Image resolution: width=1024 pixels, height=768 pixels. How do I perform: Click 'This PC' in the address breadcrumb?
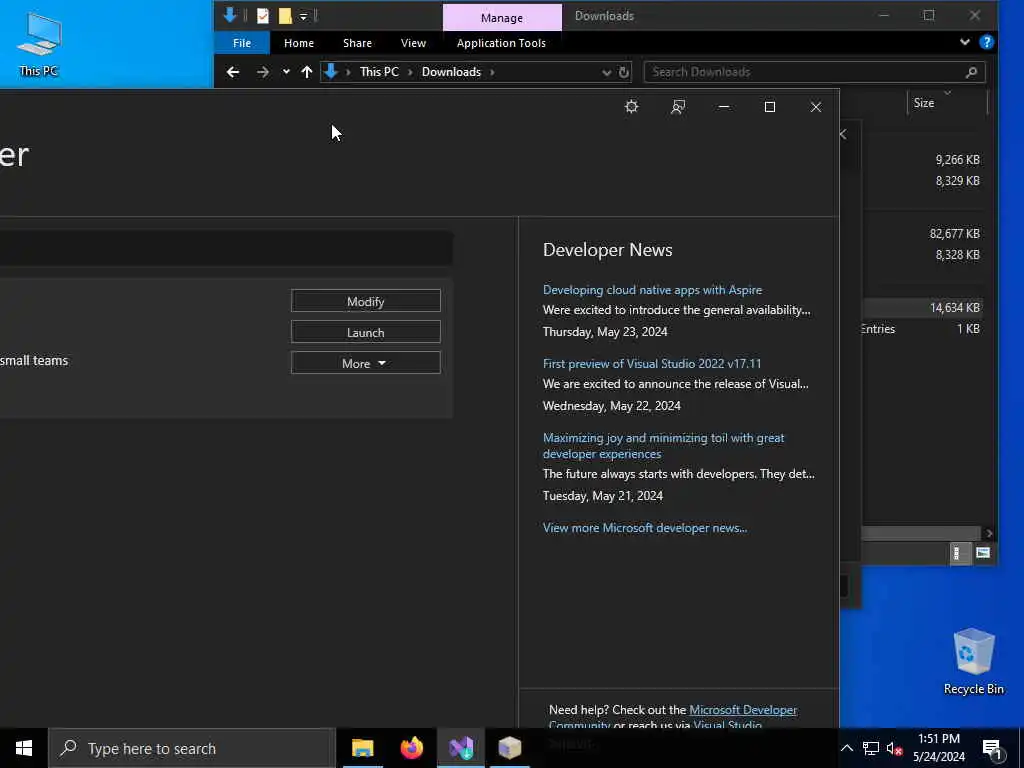379,72
